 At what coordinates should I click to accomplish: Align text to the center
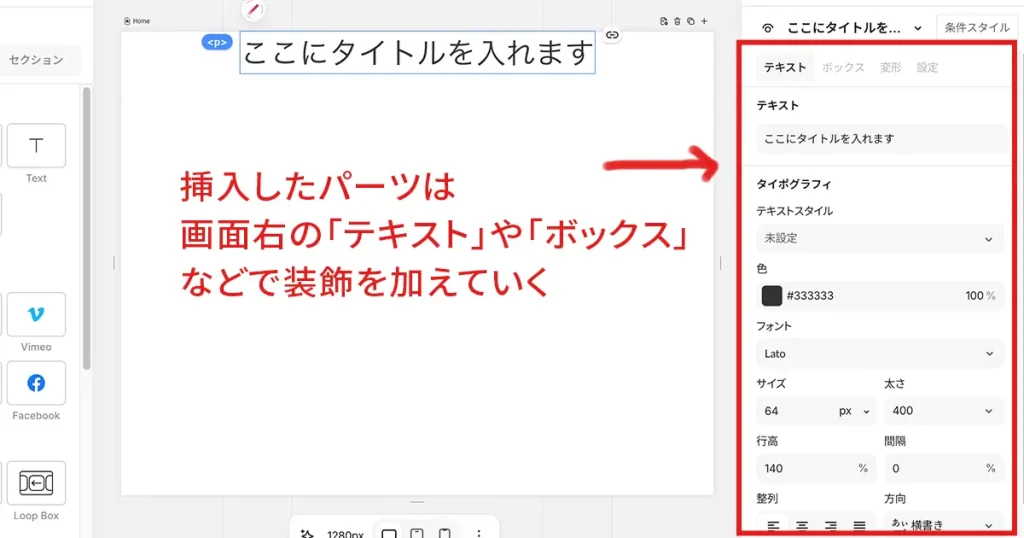[802, 526]
